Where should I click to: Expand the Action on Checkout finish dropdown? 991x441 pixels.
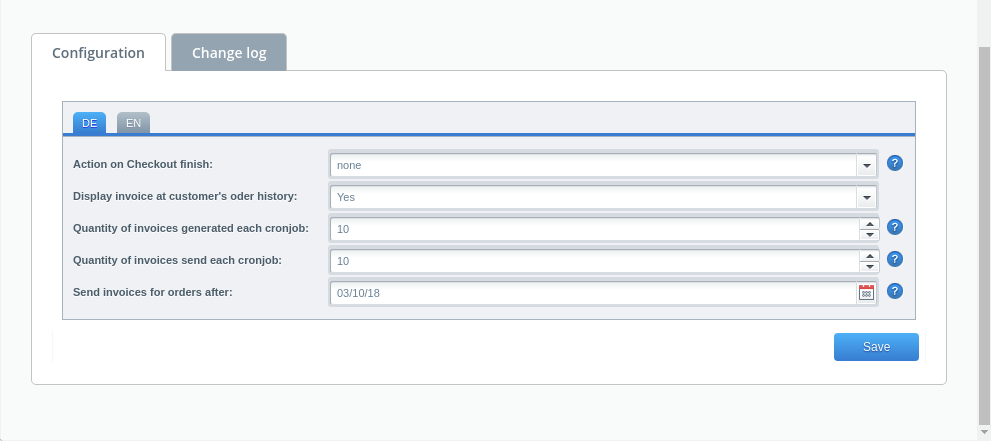point(866,165)
